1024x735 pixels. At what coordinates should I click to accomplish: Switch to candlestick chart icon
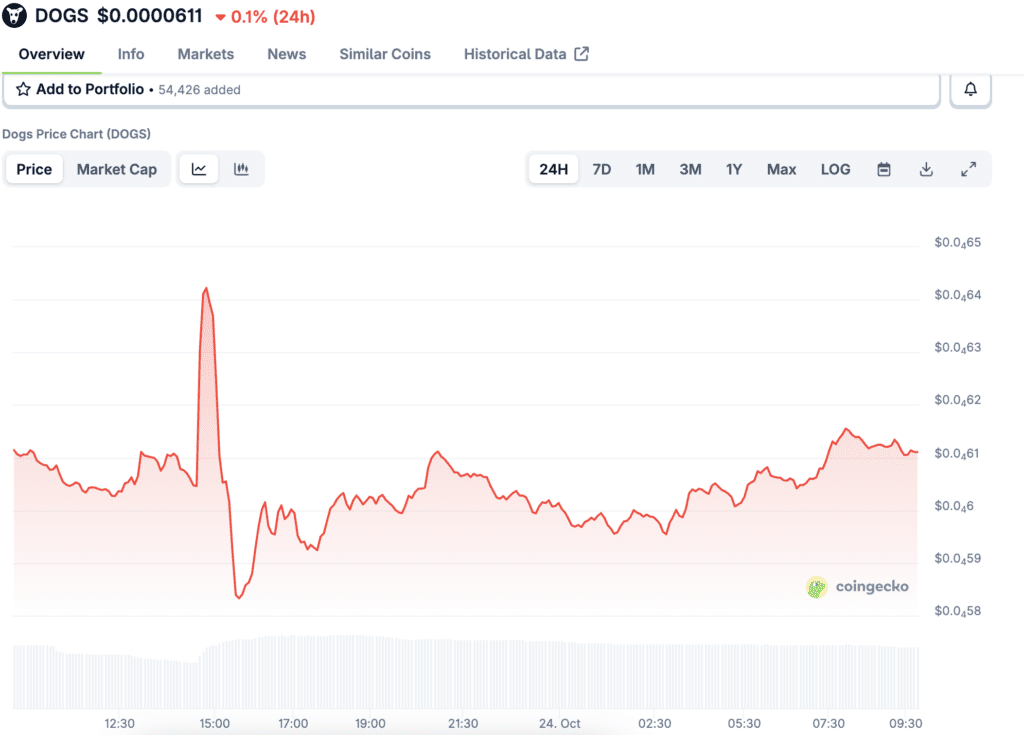(241, 169)
